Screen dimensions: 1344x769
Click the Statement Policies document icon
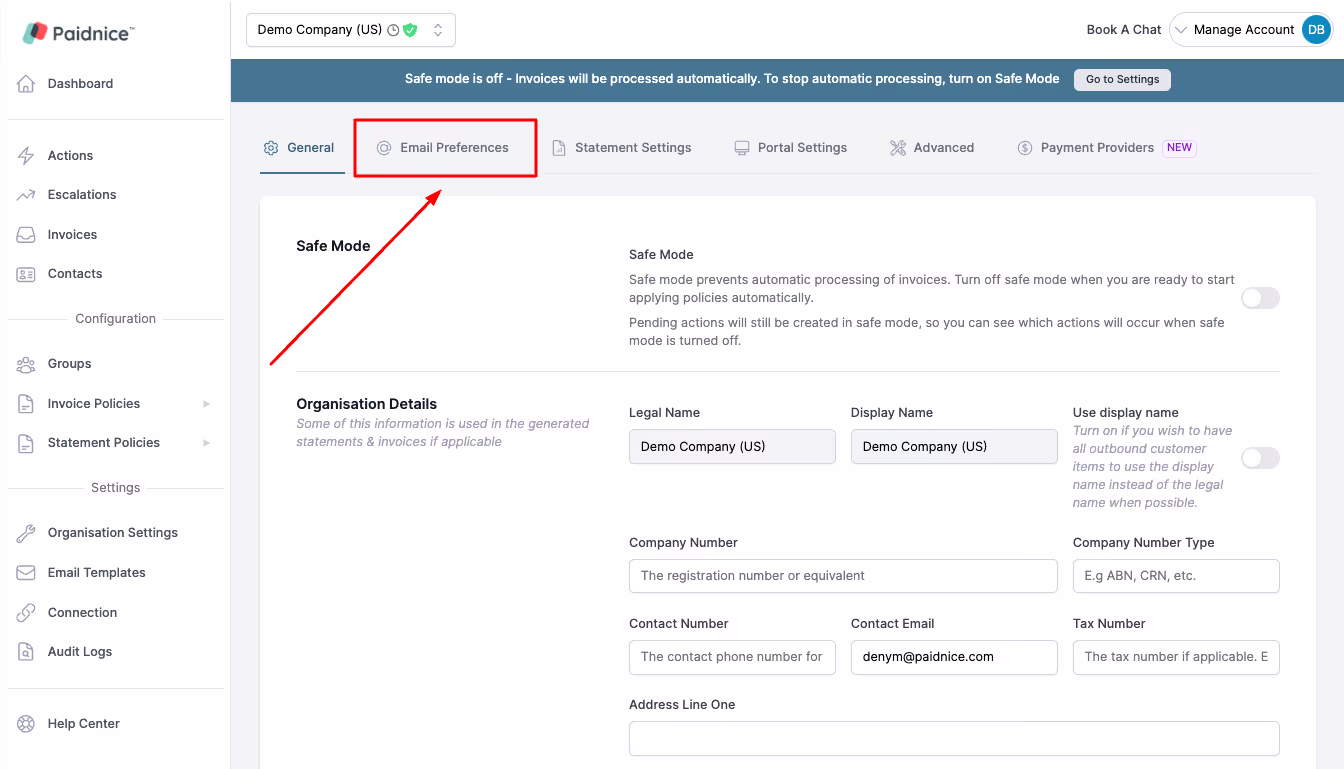click(27, 443)
